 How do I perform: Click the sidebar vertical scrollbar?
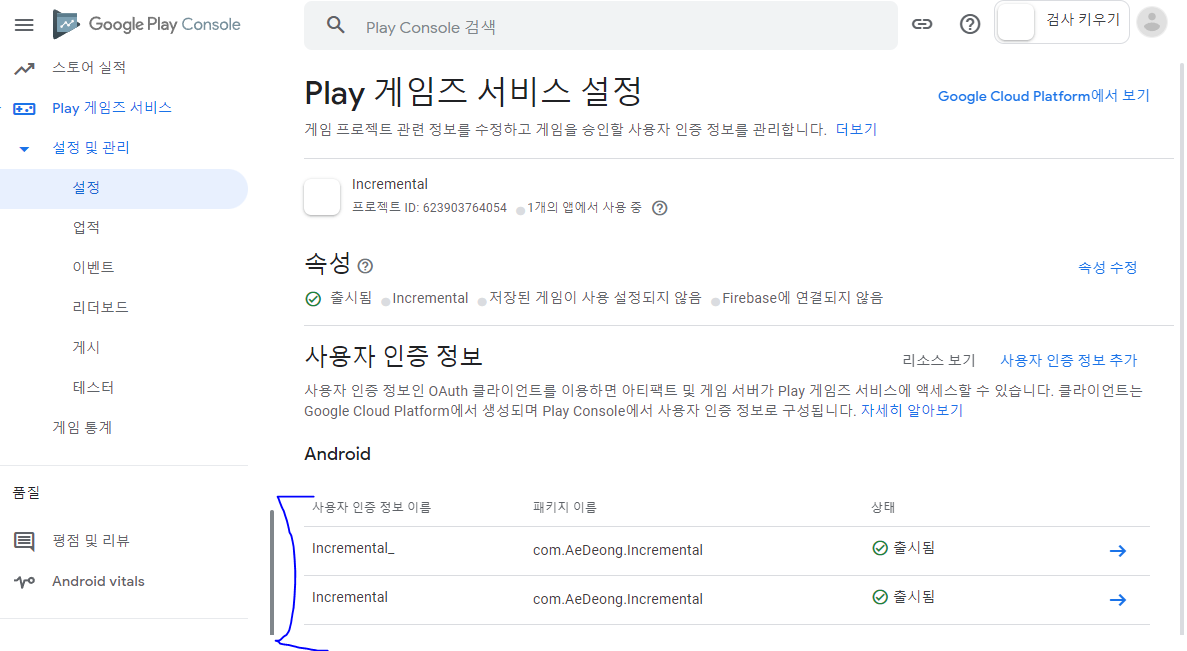[272, 572]
